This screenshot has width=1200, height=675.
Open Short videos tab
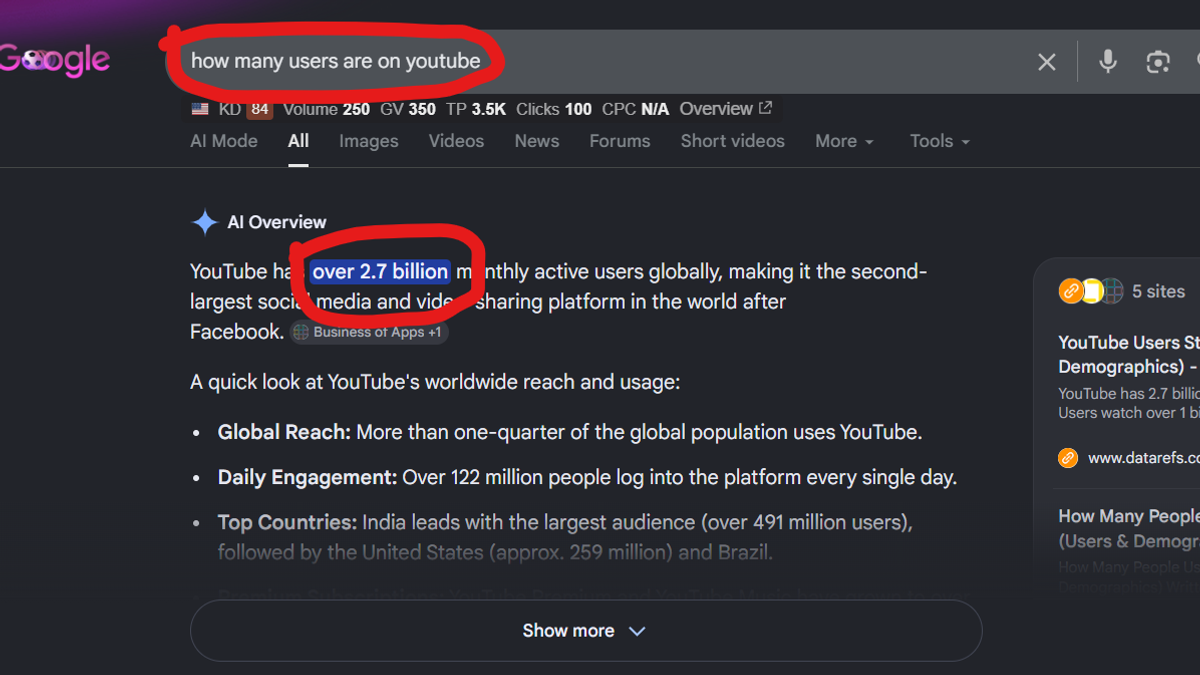(732, 141)
